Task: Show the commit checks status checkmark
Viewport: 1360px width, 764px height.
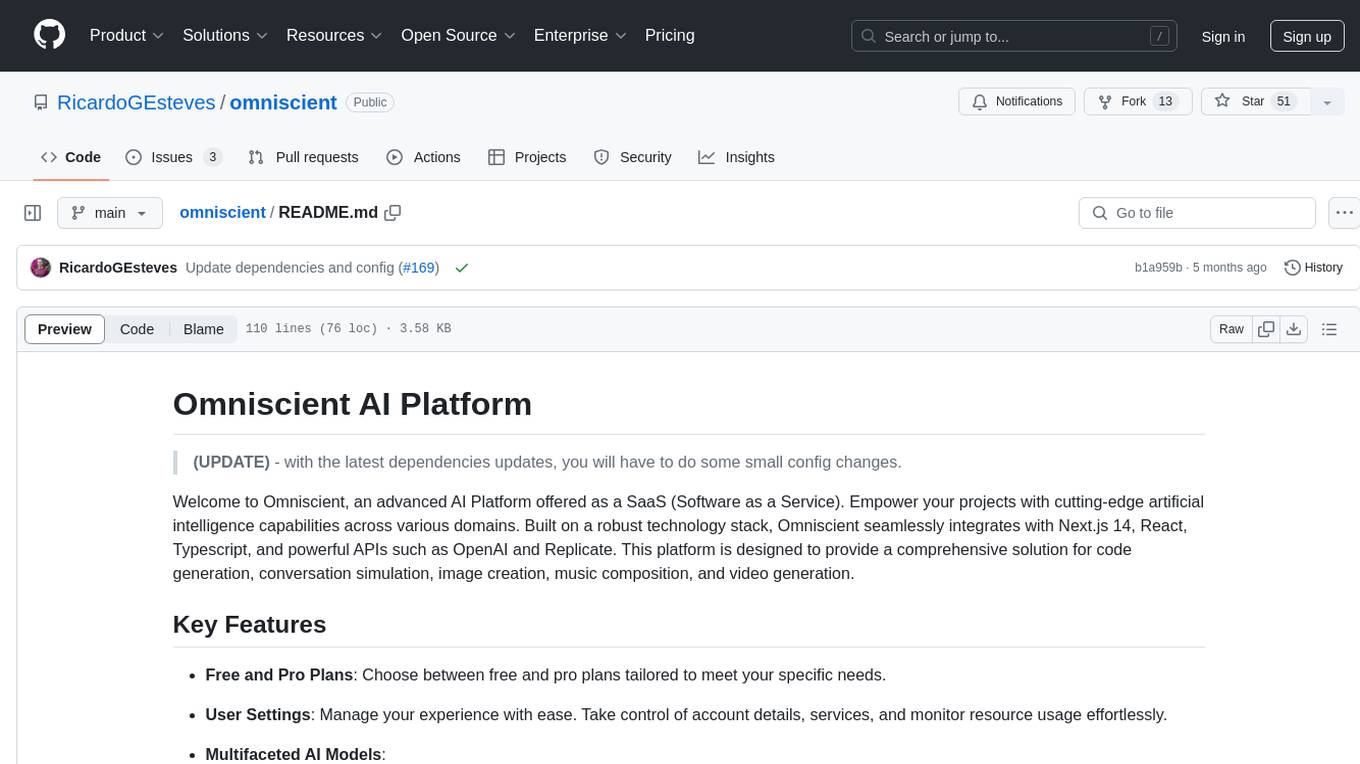Action: pyautogui.click(x=461, y=268)
